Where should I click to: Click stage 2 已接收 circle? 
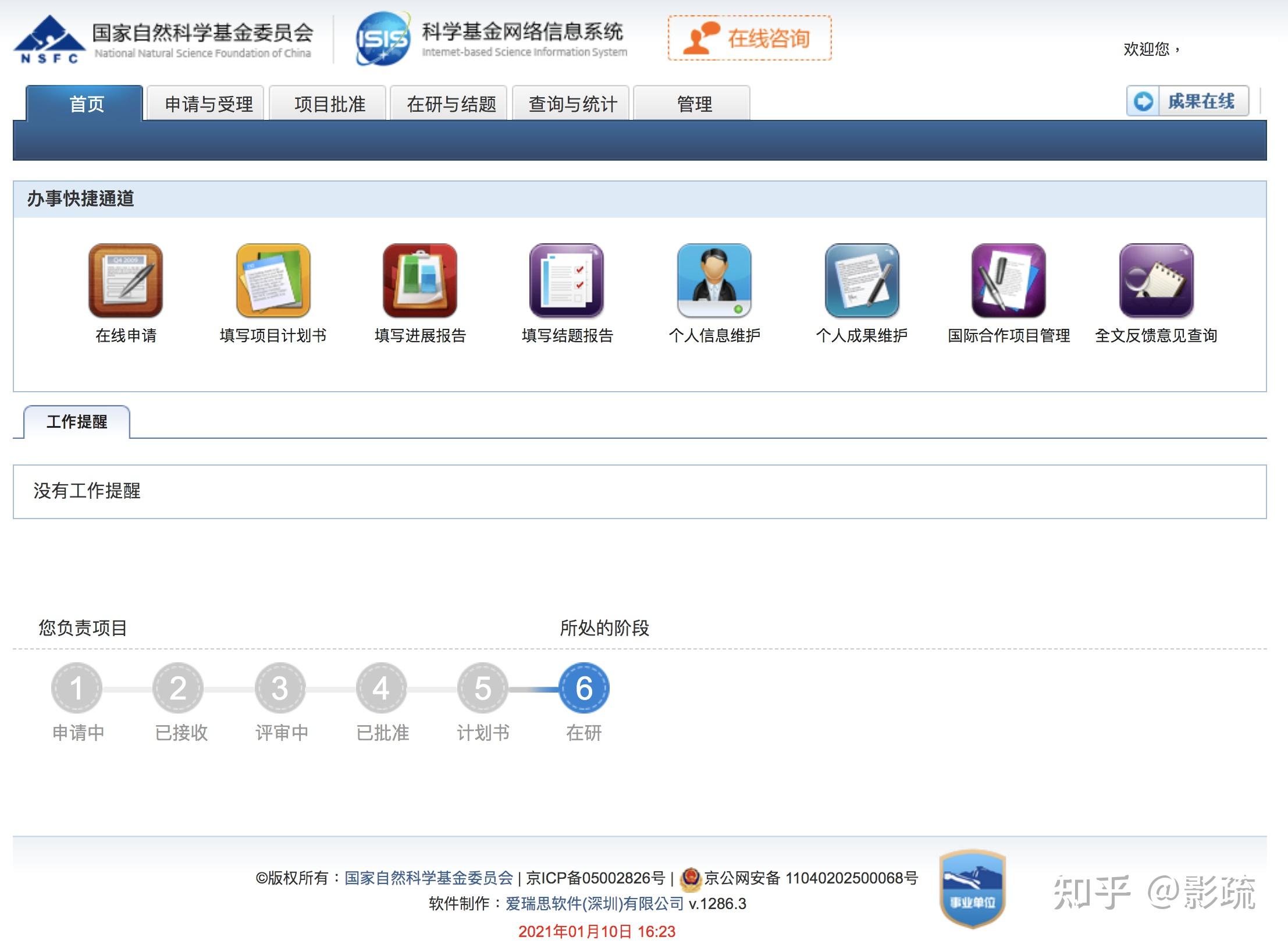[178, 688]
